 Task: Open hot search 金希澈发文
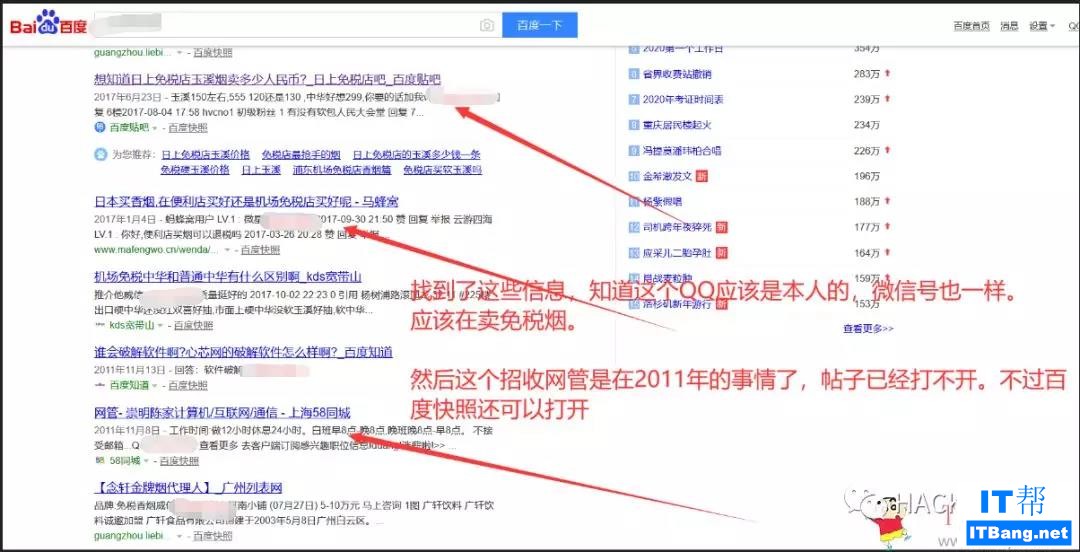[667, 176]
